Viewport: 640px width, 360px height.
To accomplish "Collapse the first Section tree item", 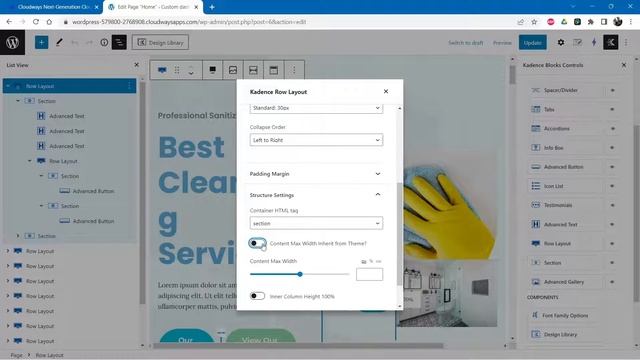I will tap(18, 101).
